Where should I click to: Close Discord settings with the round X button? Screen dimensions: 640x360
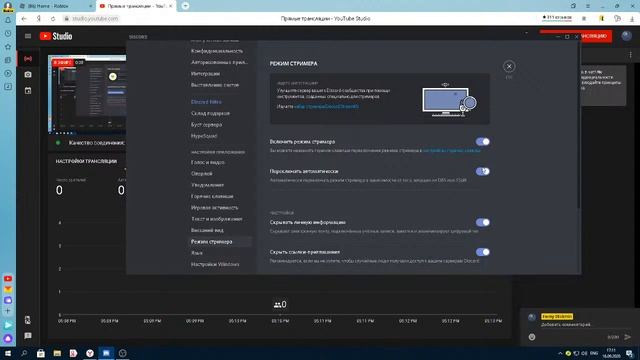point(509,66)
